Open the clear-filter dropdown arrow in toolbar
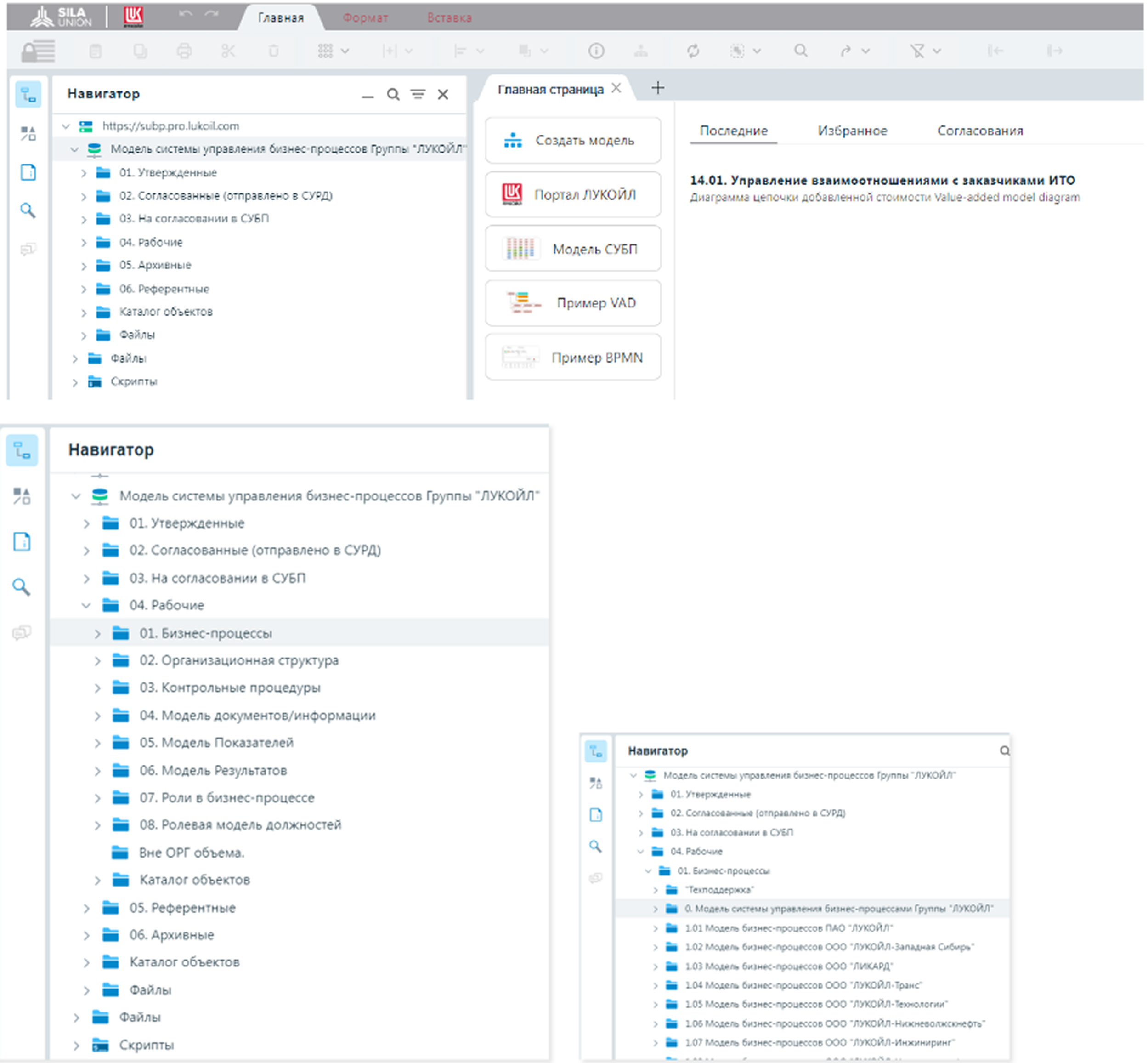 (x=937, y=51)
